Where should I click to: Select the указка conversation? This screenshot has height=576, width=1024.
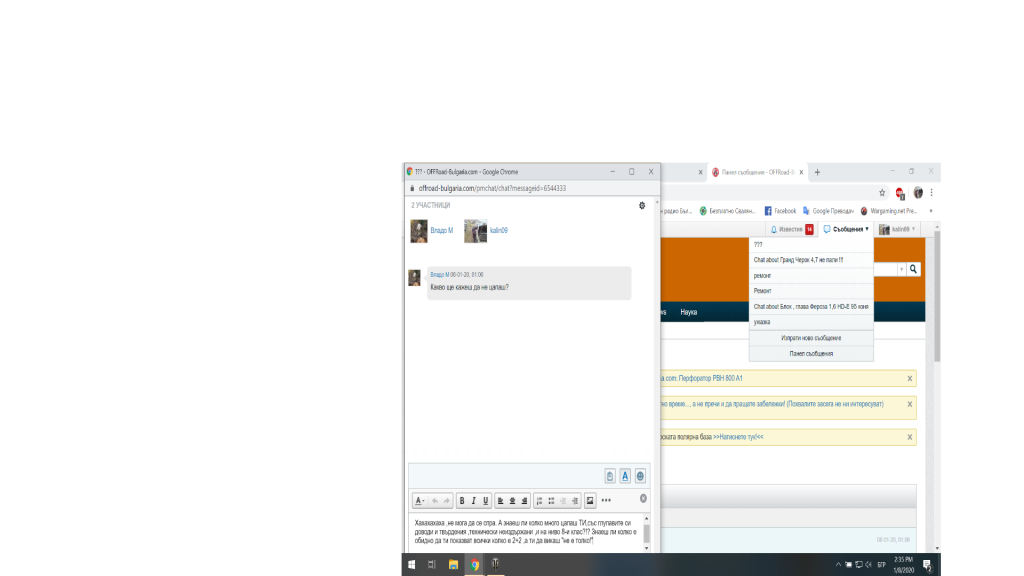[x=811, y=322]
